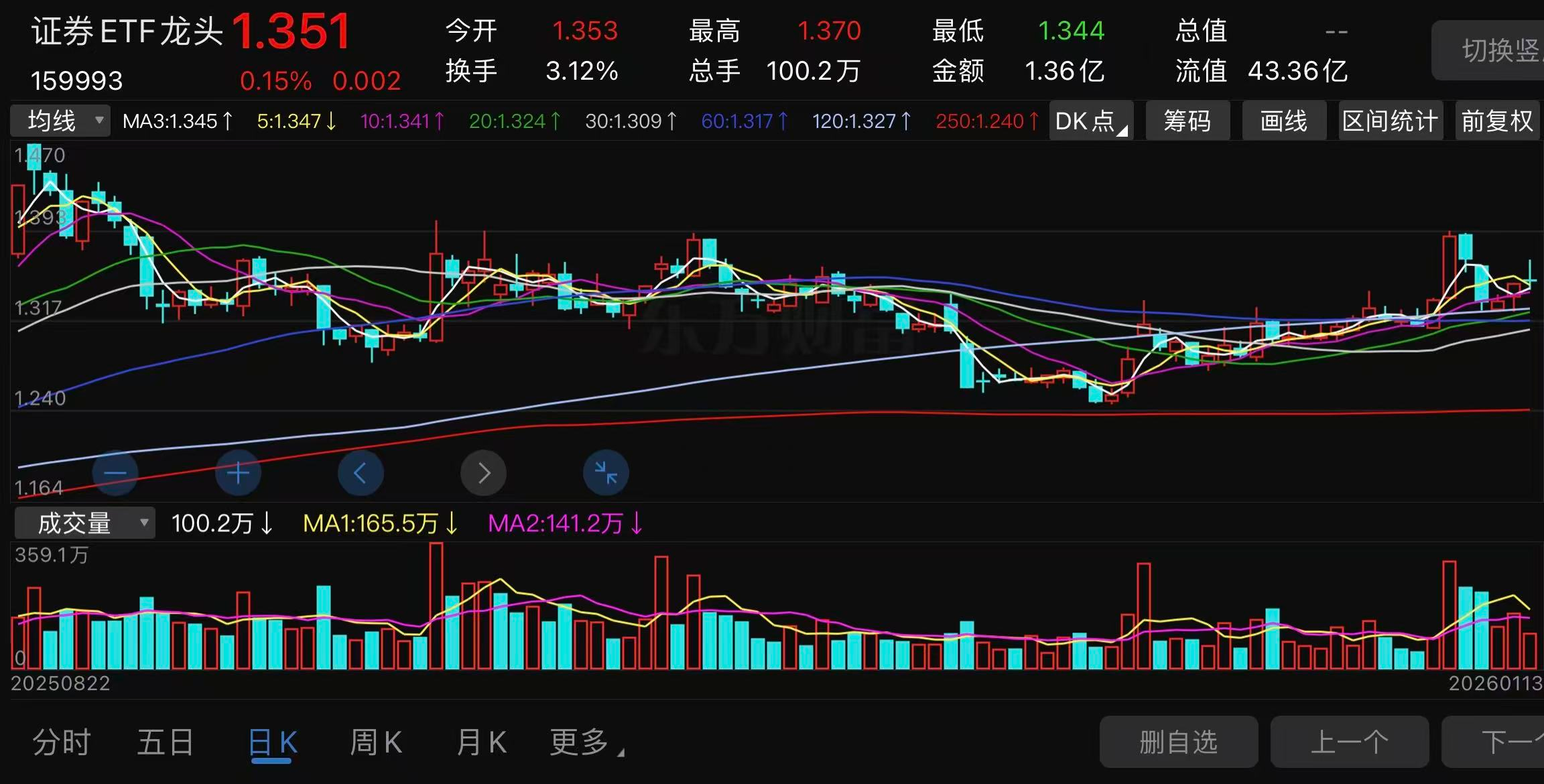Click the tallest red volume bar
Image resolution: width=1544 pixels, height=784 pixels.
[436, 606]
